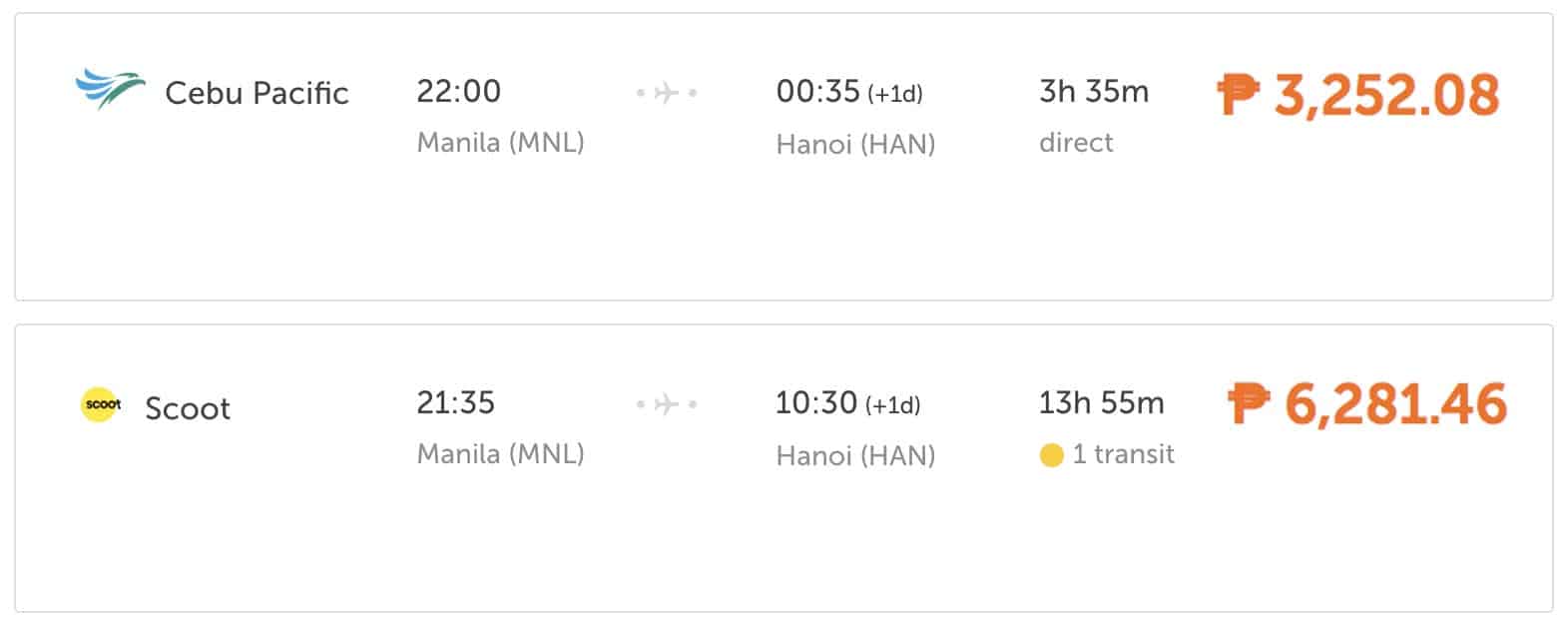Click the airplane icon in Cebu Pacific row
1568x630 pixels.
[x=667, y=93]
